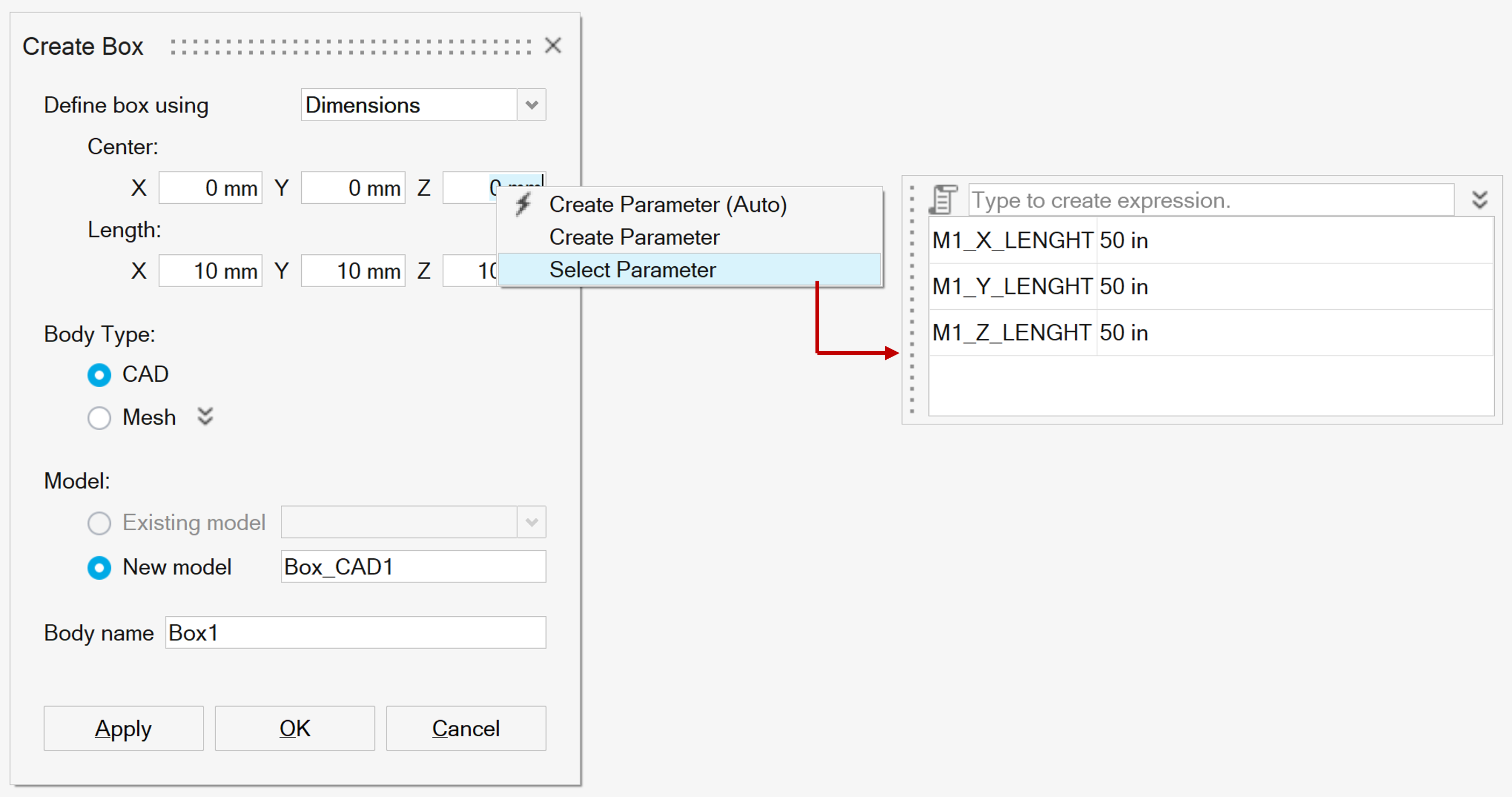This screenshot has height=797, width=1512.
Task: Click the expression input field
Action: coord(1210,200)
